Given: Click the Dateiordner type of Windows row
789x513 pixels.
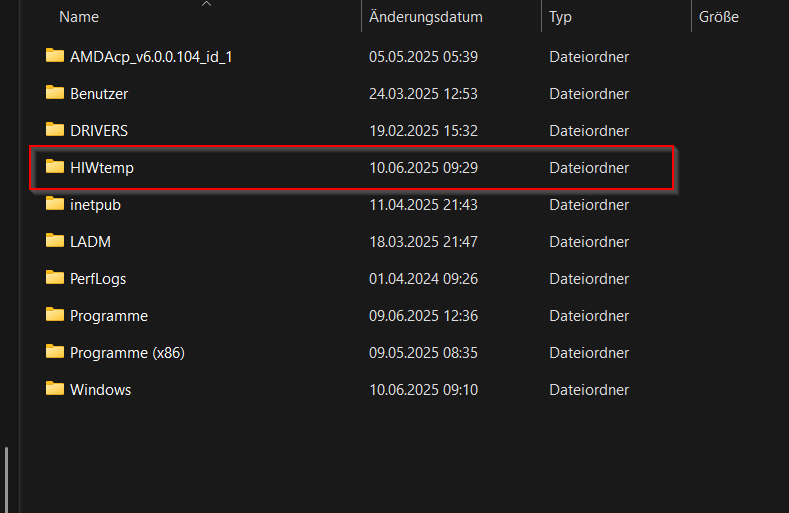Looking at the screenshot, I should [x=589, y=390].
